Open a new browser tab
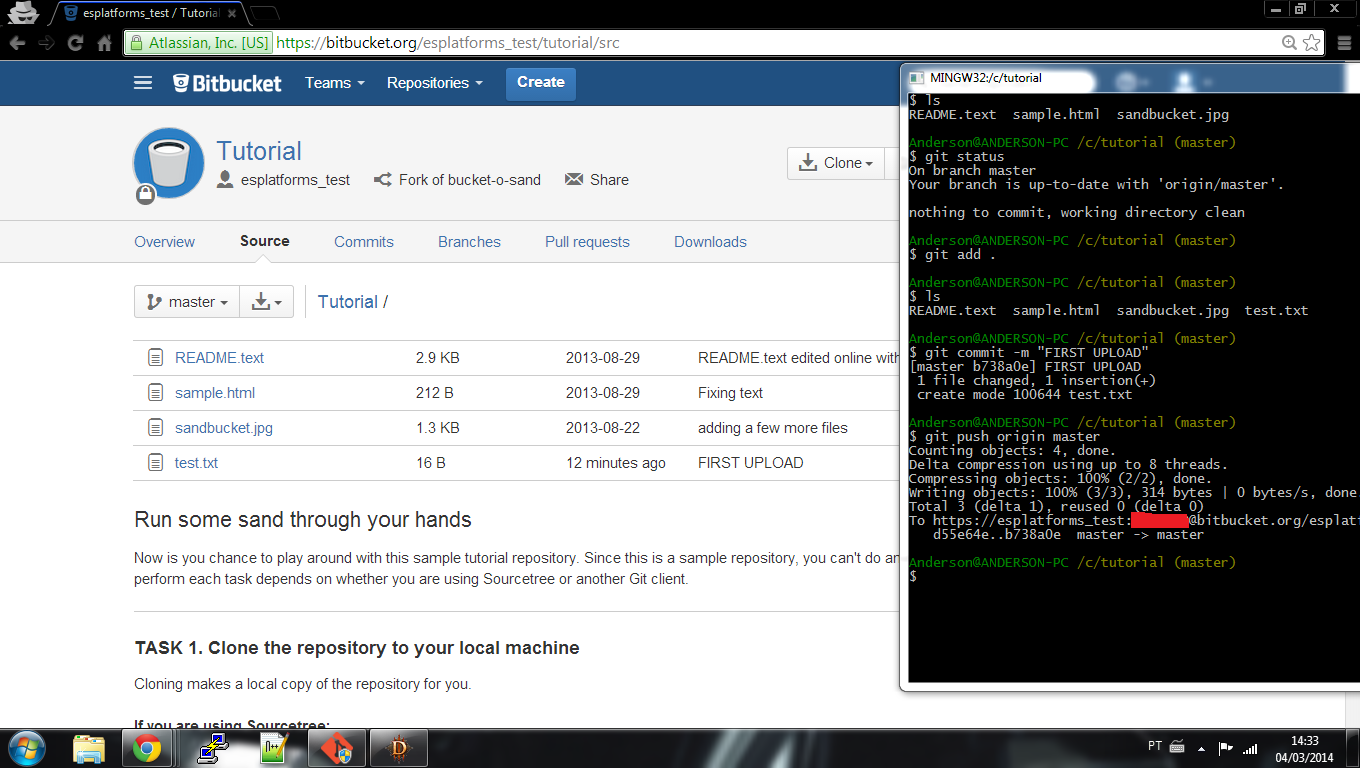Viewport: 1360px width, 768px height. 264,13
